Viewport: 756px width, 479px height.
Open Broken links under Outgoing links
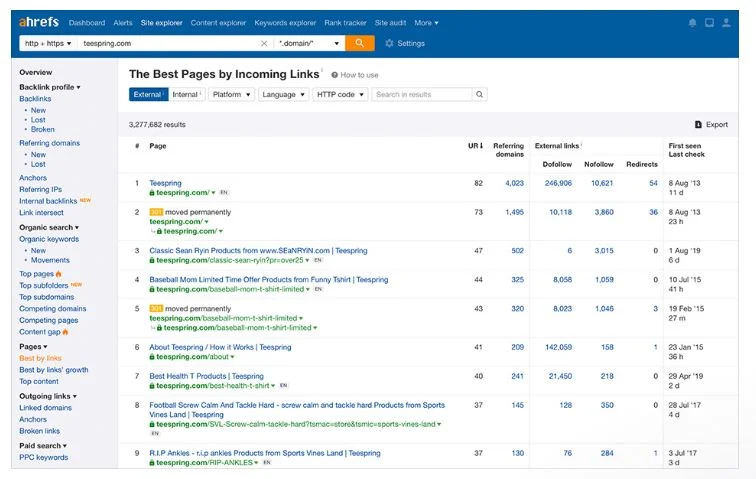point(40,431)
